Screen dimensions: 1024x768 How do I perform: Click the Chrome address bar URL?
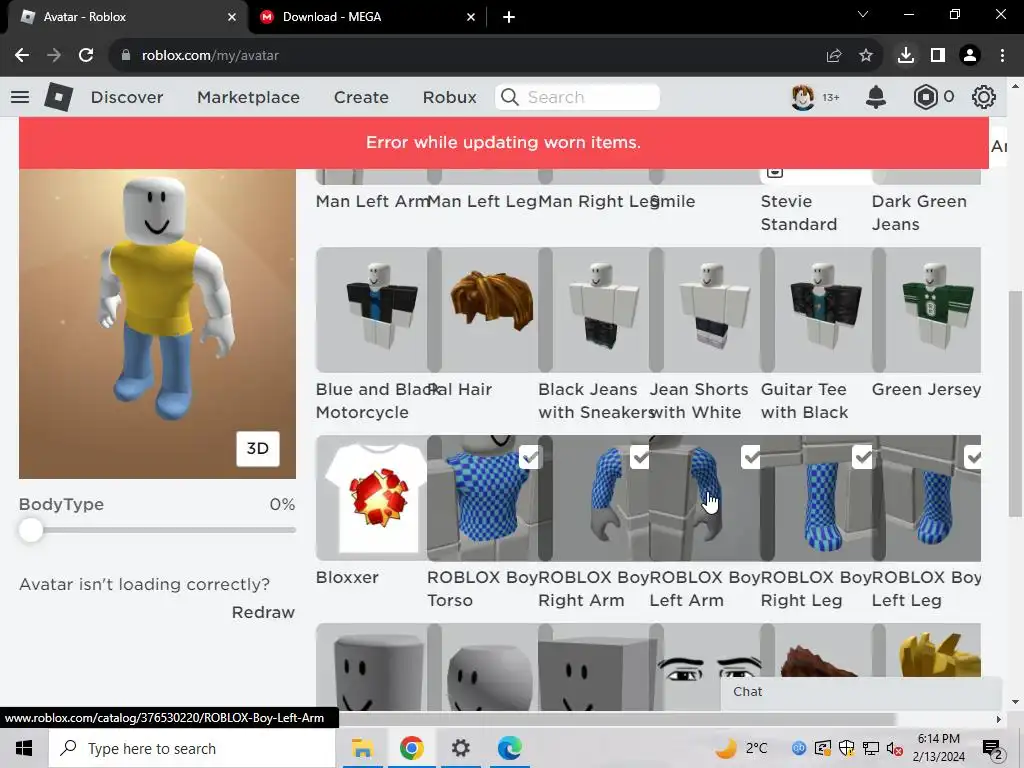click(x=210, y=56)
